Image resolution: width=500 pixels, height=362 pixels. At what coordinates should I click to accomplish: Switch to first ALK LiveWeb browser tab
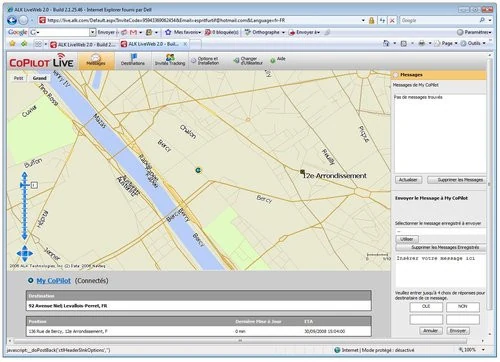tap(83, 44)
